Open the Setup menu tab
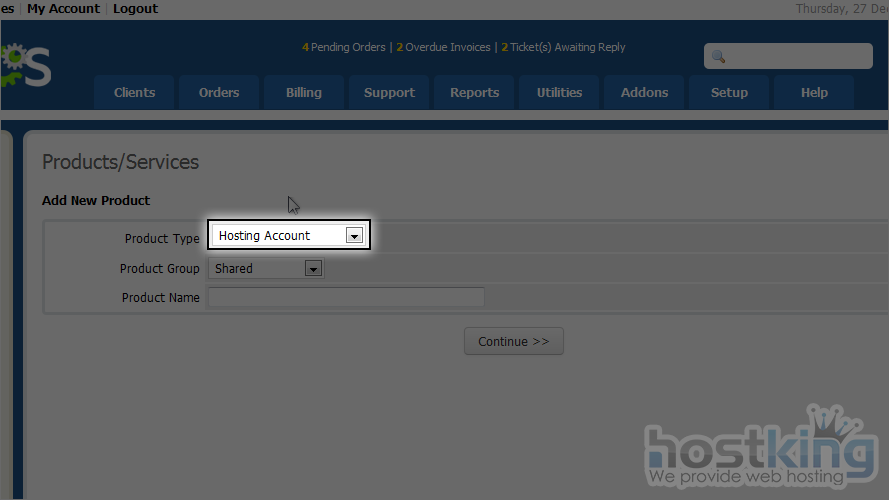This screenshot has height=500, width=889. [729, 92]
